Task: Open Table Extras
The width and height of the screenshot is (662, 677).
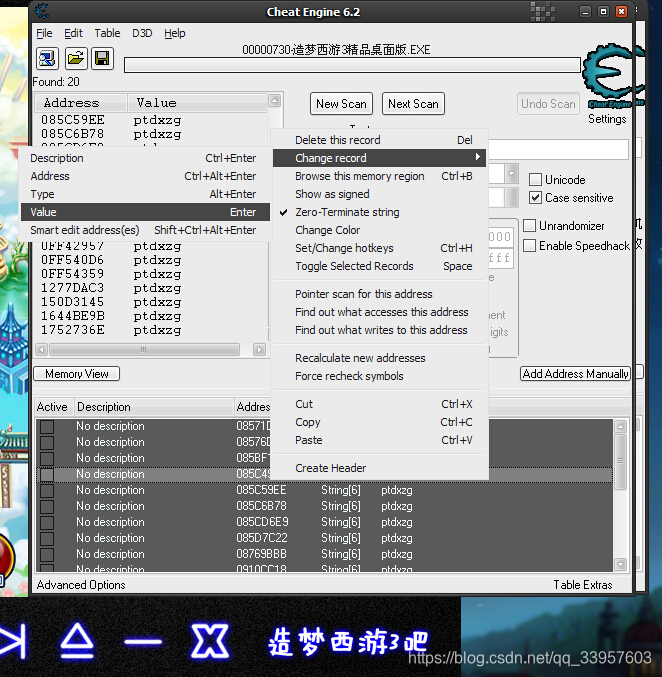Action: click(x=583, y=585)
